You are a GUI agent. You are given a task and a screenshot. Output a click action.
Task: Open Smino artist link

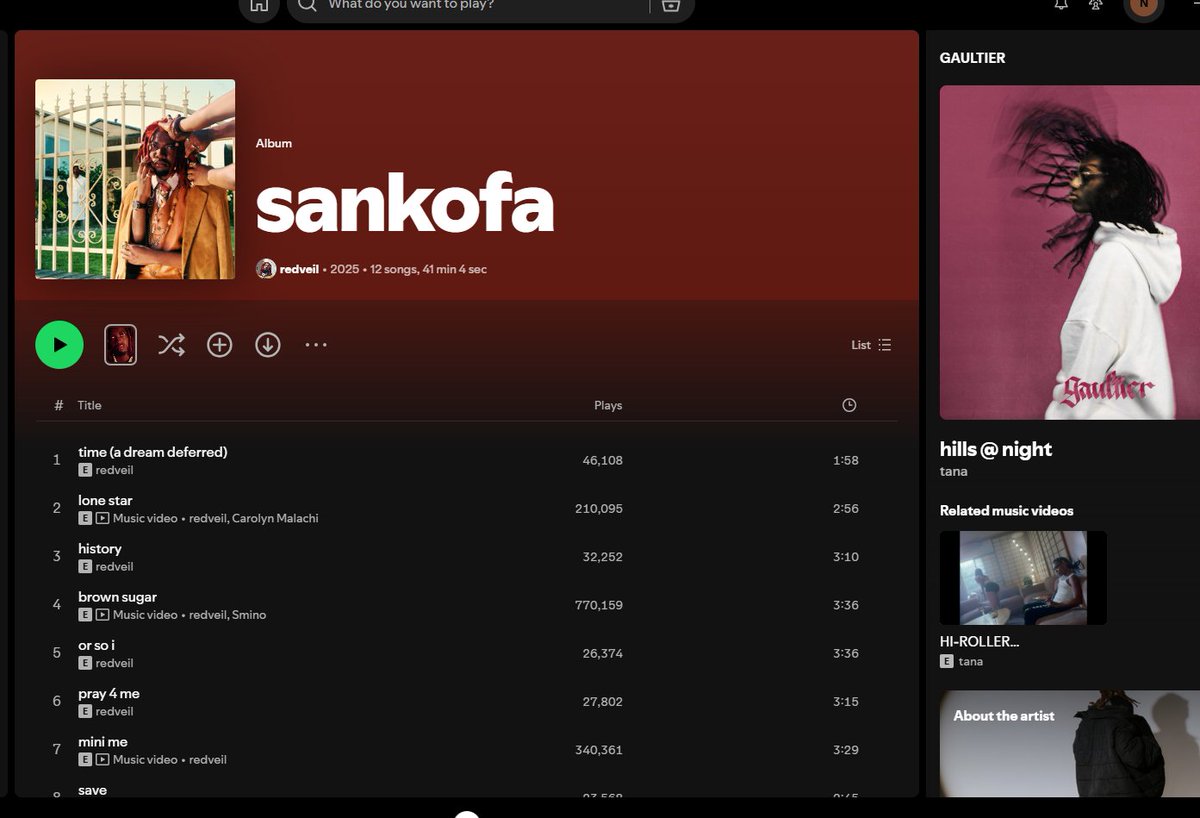coord(249,615)
